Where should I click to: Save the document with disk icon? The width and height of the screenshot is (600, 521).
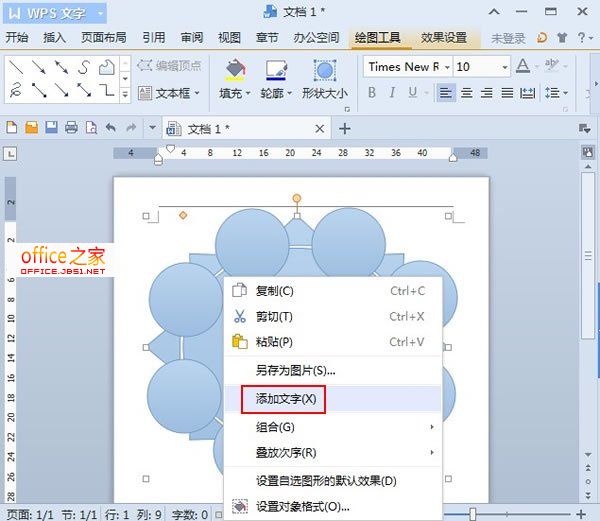coord(52,127)
